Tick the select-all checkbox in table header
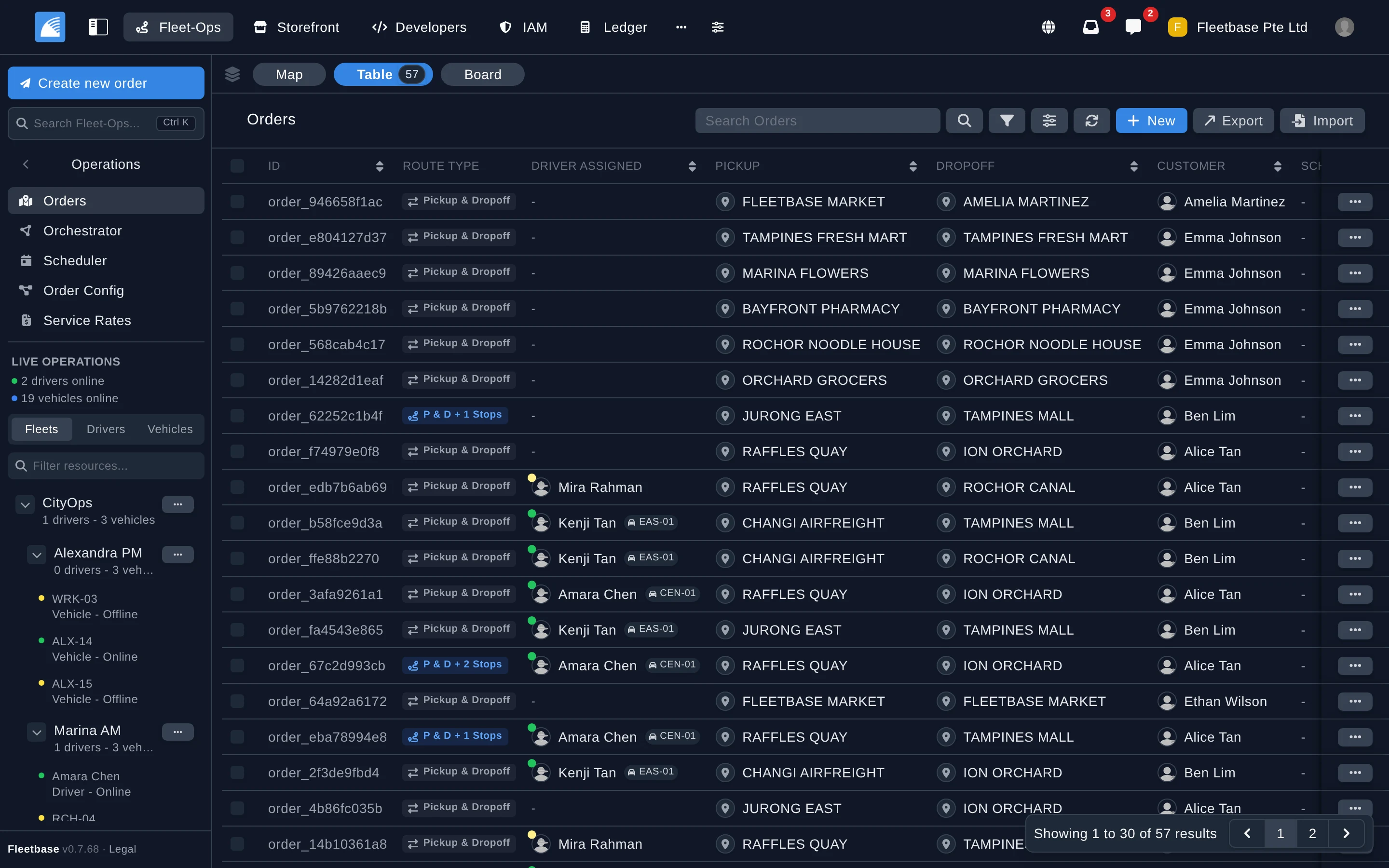 pyautogui.click(x=237, y=166)
